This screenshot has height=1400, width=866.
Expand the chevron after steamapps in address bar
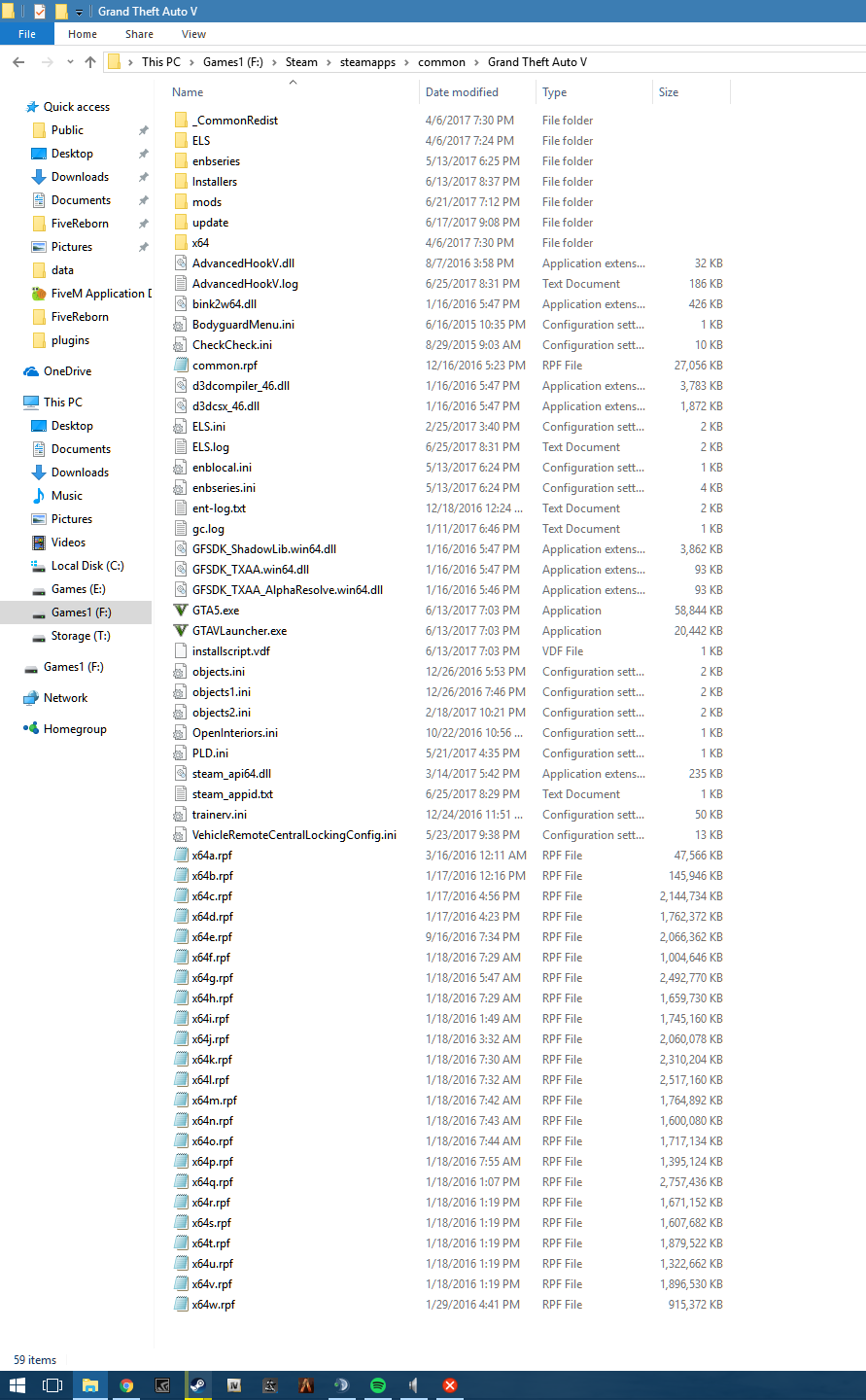[x=407, y=62]
